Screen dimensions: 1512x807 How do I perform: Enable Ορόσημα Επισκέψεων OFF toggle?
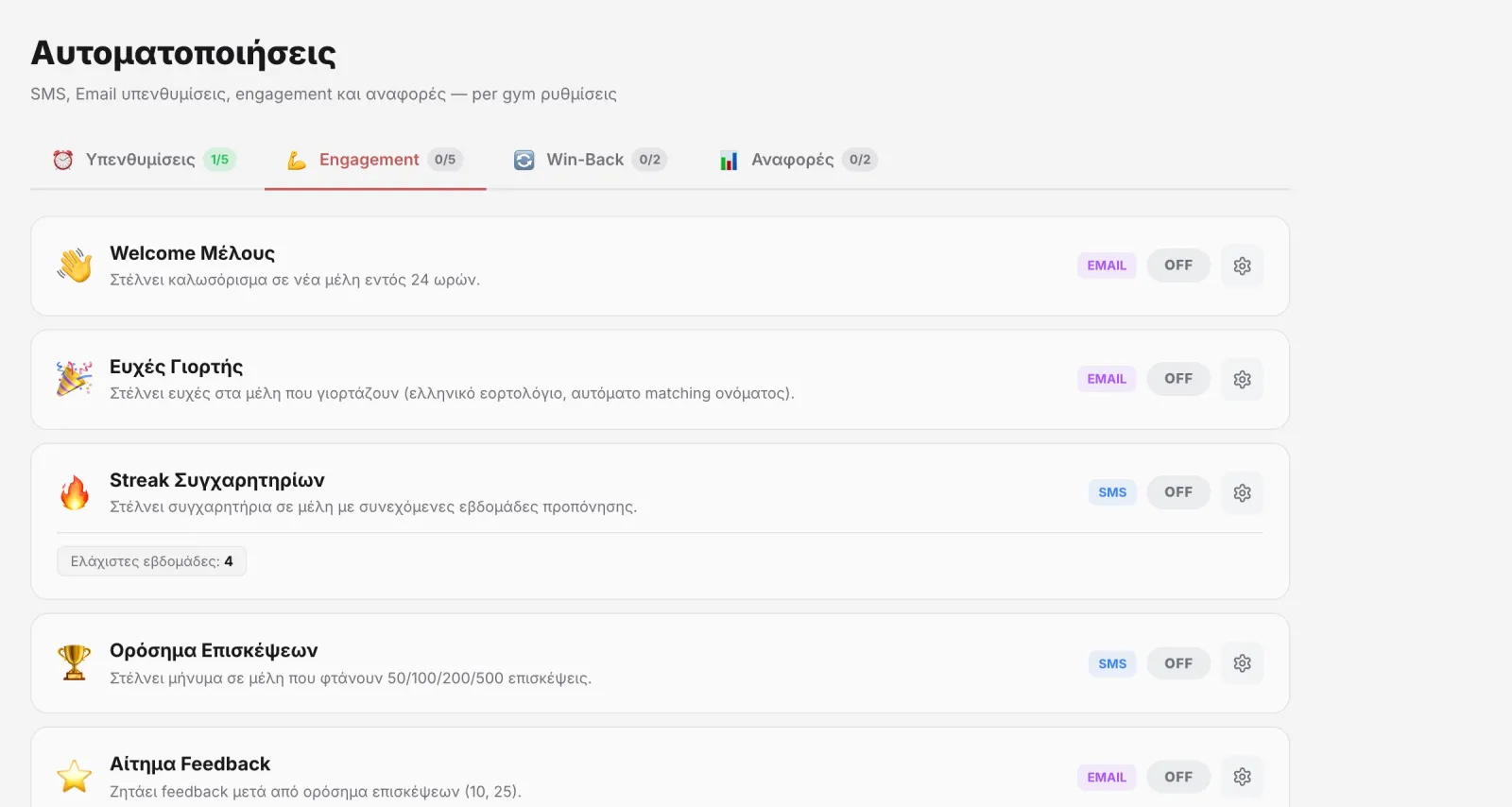click(1178, 663)
